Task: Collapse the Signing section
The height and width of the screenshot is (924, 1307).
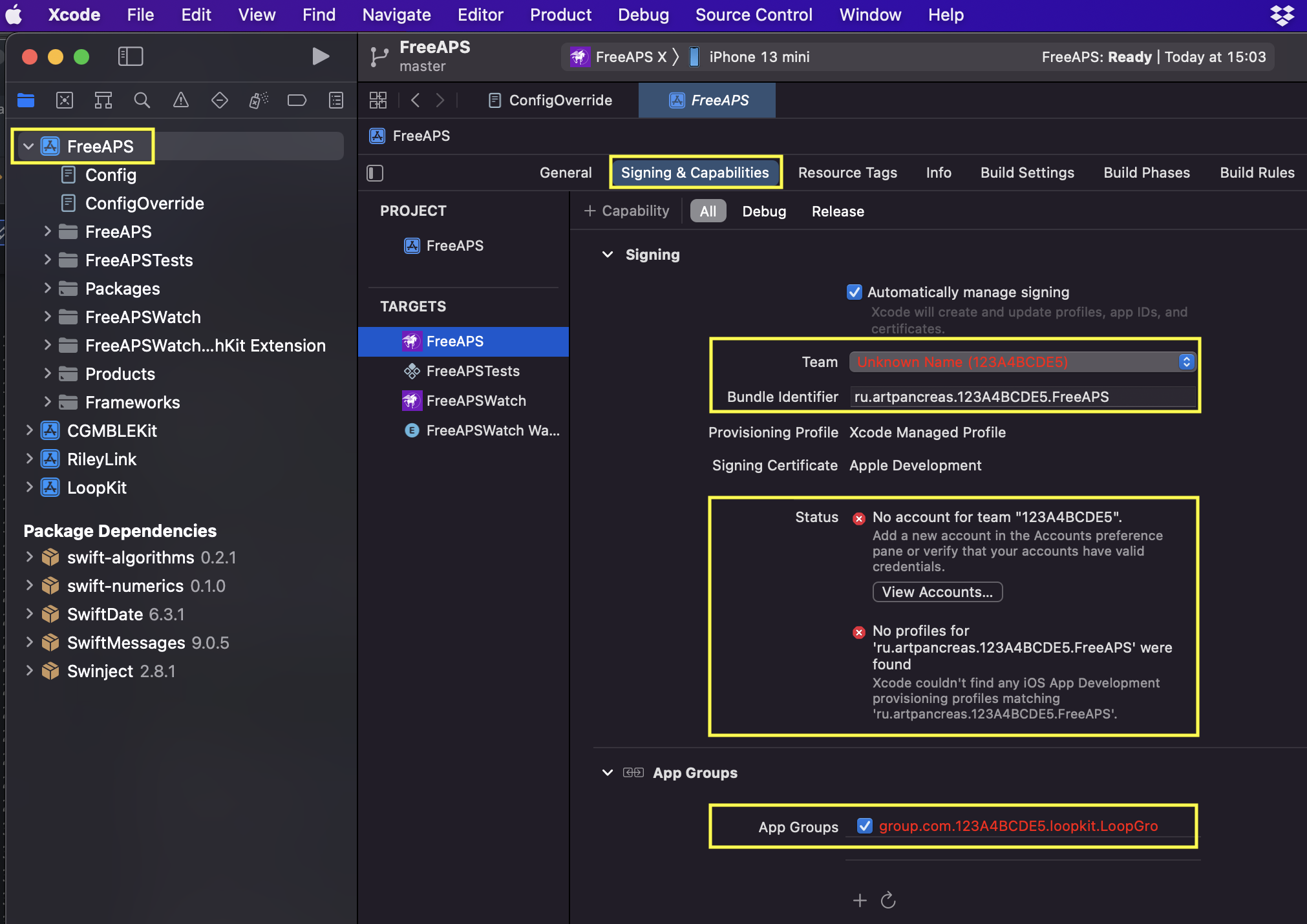Action: [x=608, y=255]
